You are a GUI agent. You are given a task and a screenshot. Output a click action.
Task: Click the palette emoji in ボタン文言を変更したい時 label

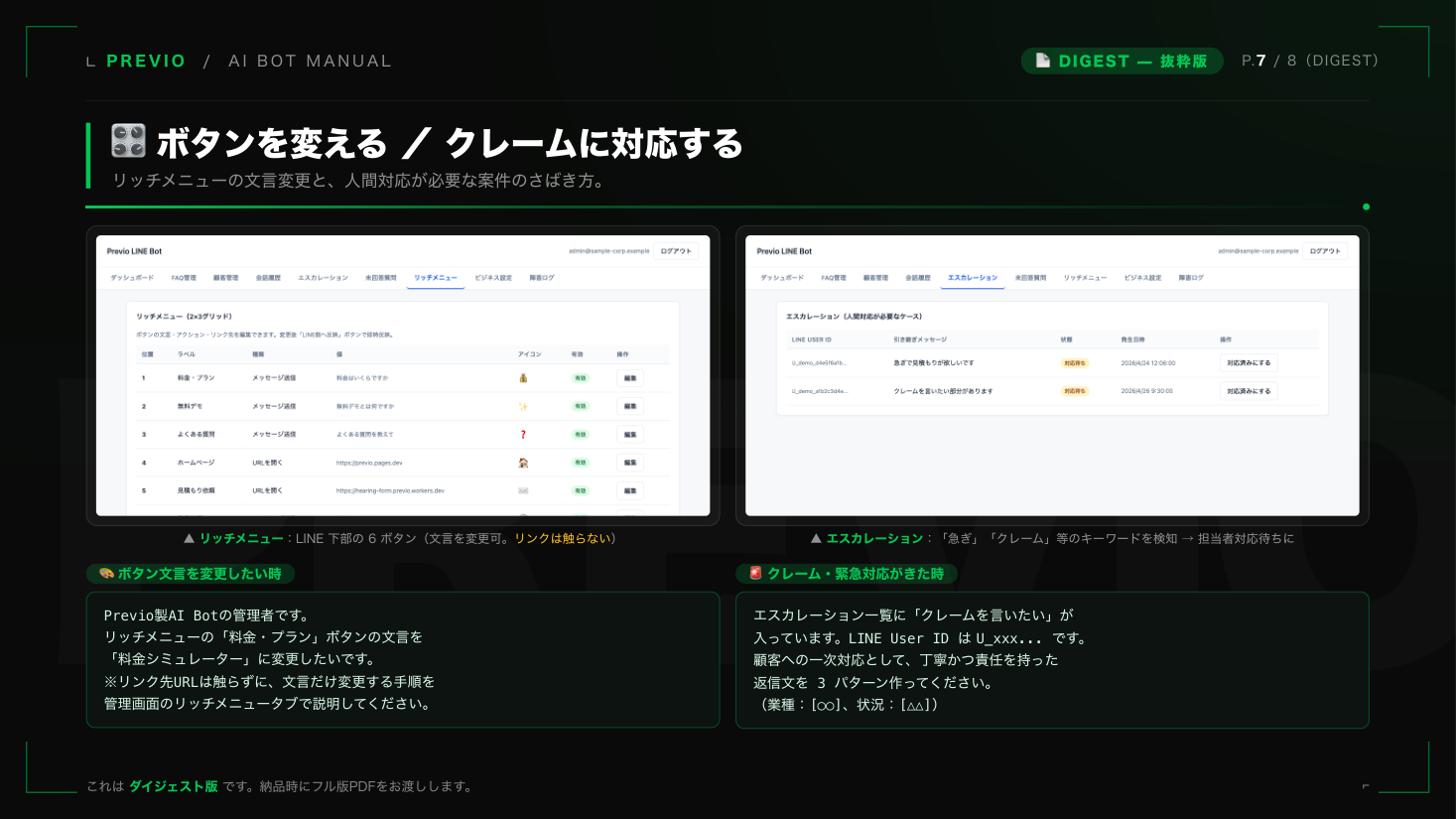click(x=106, y=574)
